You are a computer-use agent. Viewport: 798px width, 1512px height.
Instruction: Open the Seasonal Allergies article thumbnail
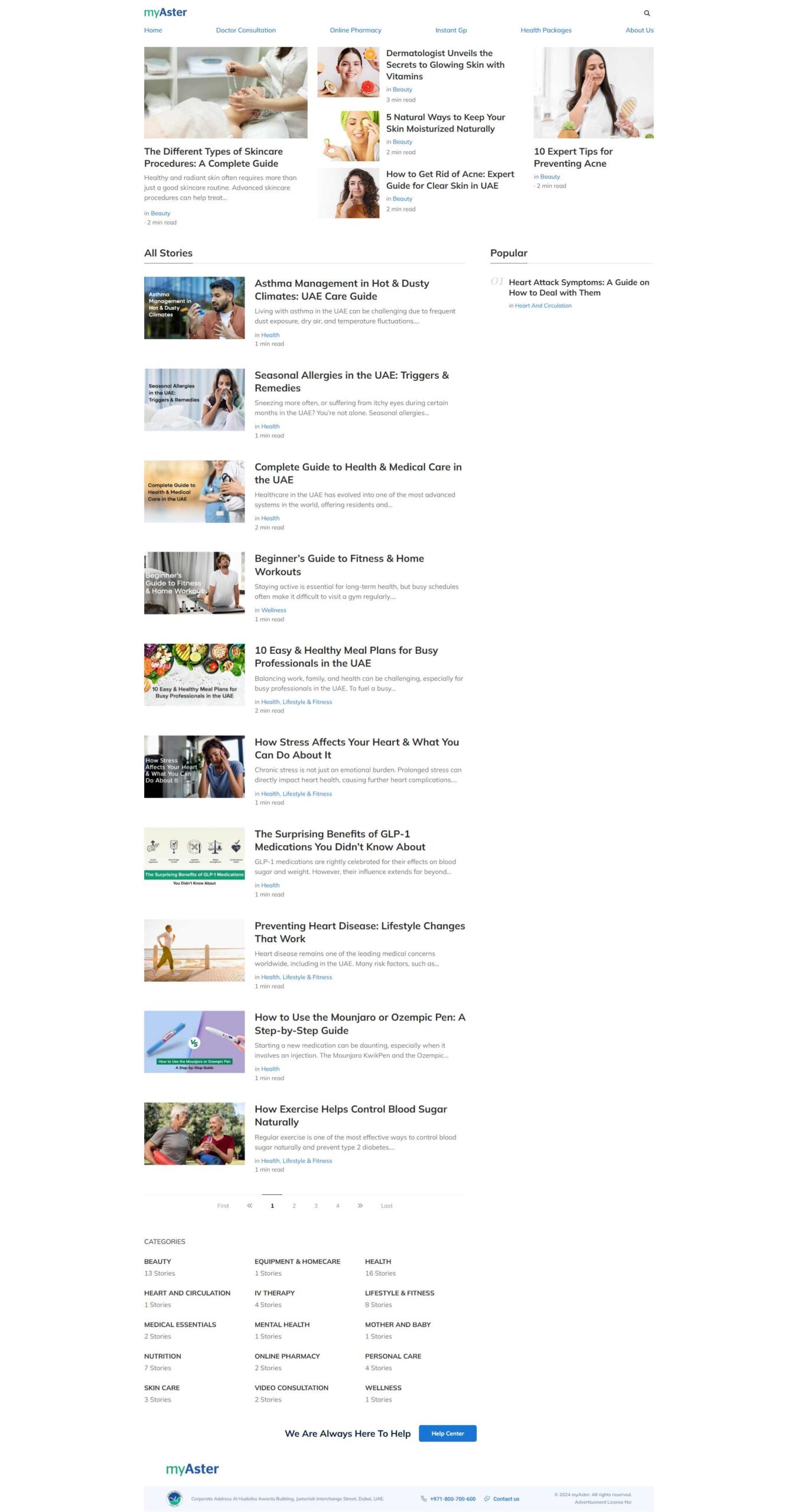(194, 399)
